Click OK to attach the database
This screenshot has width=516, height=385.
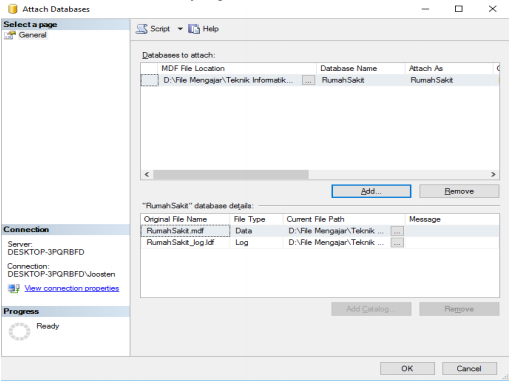pyautogui.click(x=407, y=368)
